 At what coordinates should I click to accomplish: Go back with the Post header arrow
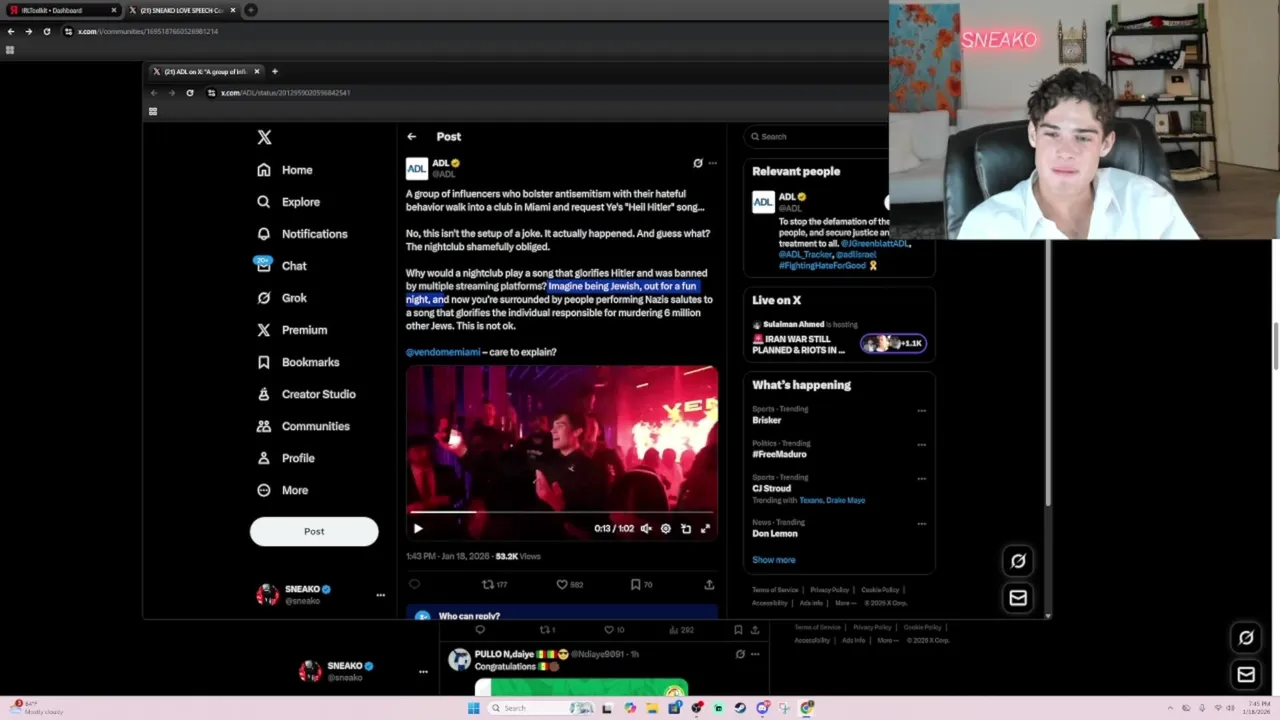tap(412, 137)
